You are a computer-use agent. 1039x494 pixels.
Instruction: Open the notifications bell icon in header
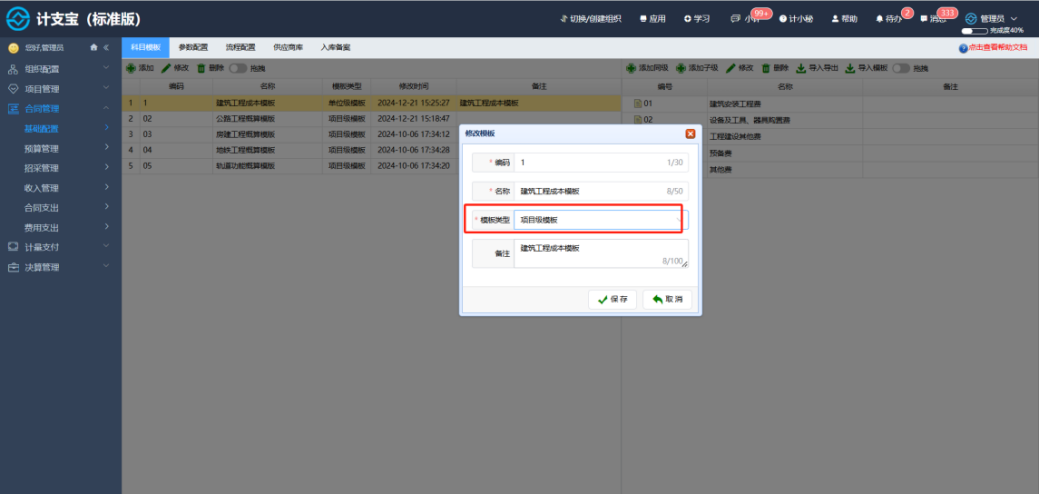[x=879, y=19]
